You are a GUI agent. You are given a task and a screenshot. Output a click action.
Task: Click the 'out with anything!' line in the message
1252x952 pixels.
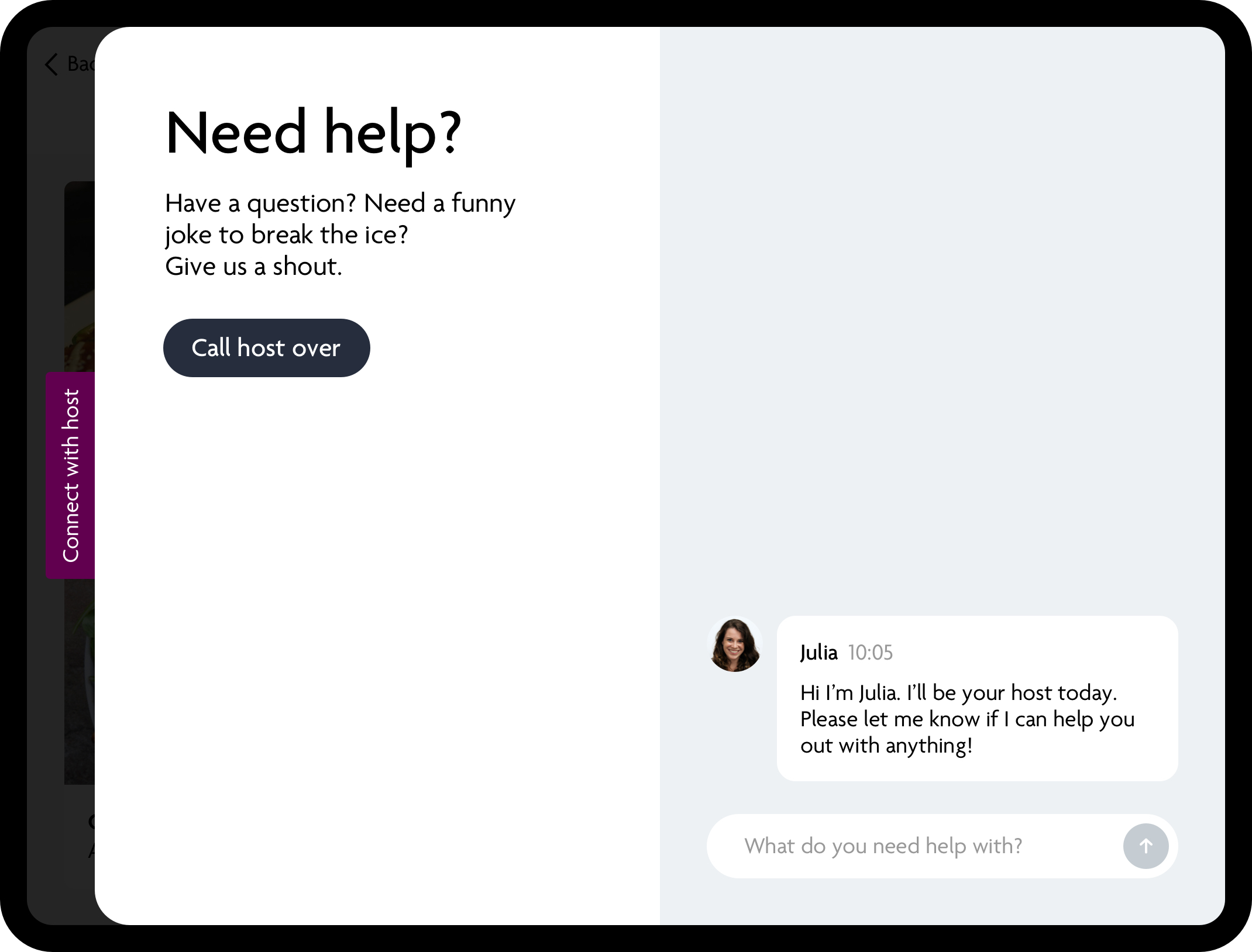[x=886, y=746]
